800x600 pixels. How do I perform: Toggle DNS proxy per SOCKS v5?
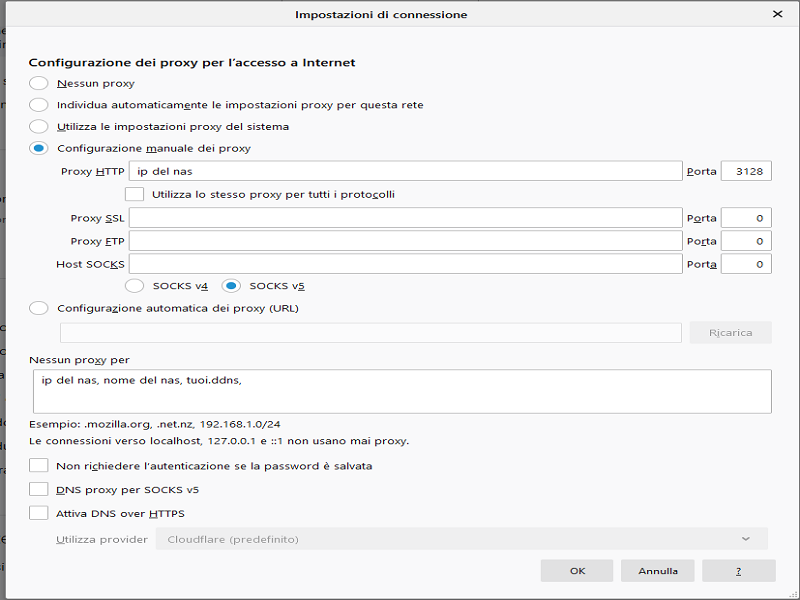pyautogui.click(x=39, y=490)
